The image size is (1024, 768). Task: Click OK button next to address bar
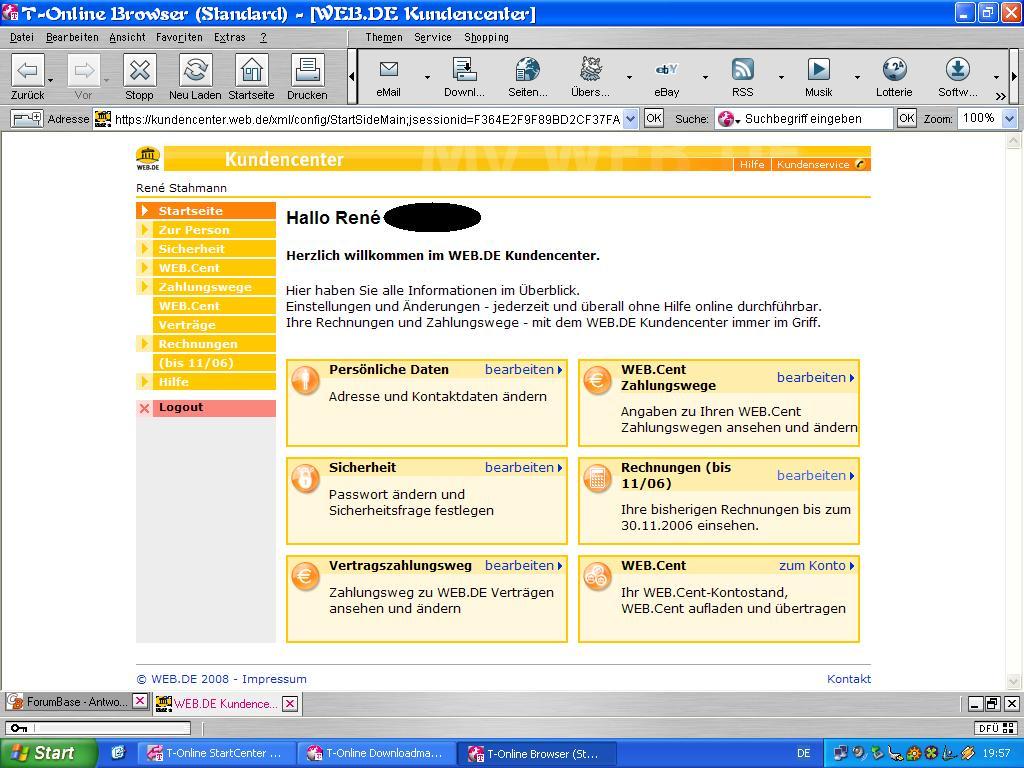click(x=654, y=118)
